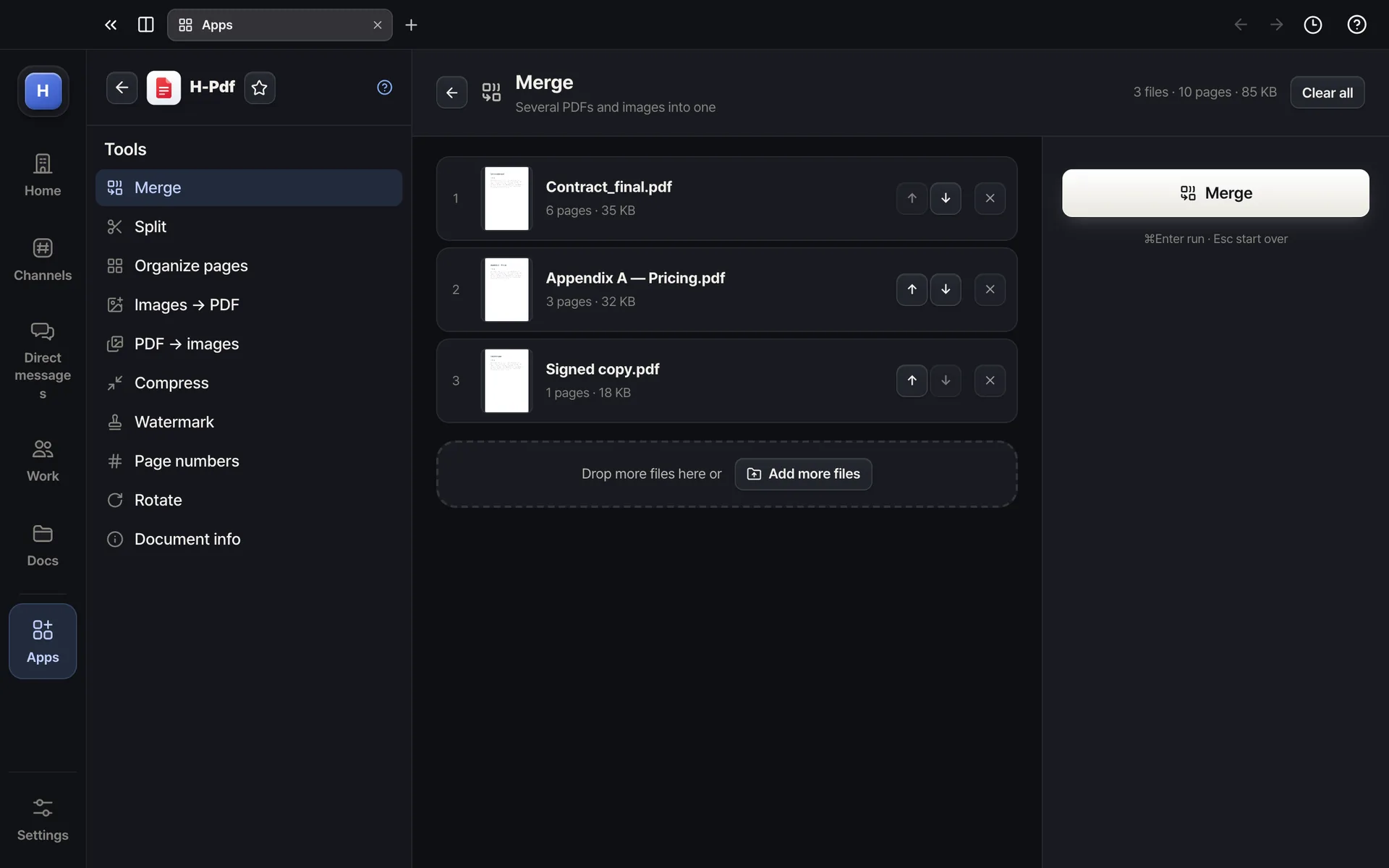Click Clear all button
Image resolution: width=1389 pixels, height=868 pixels.
1327,93
